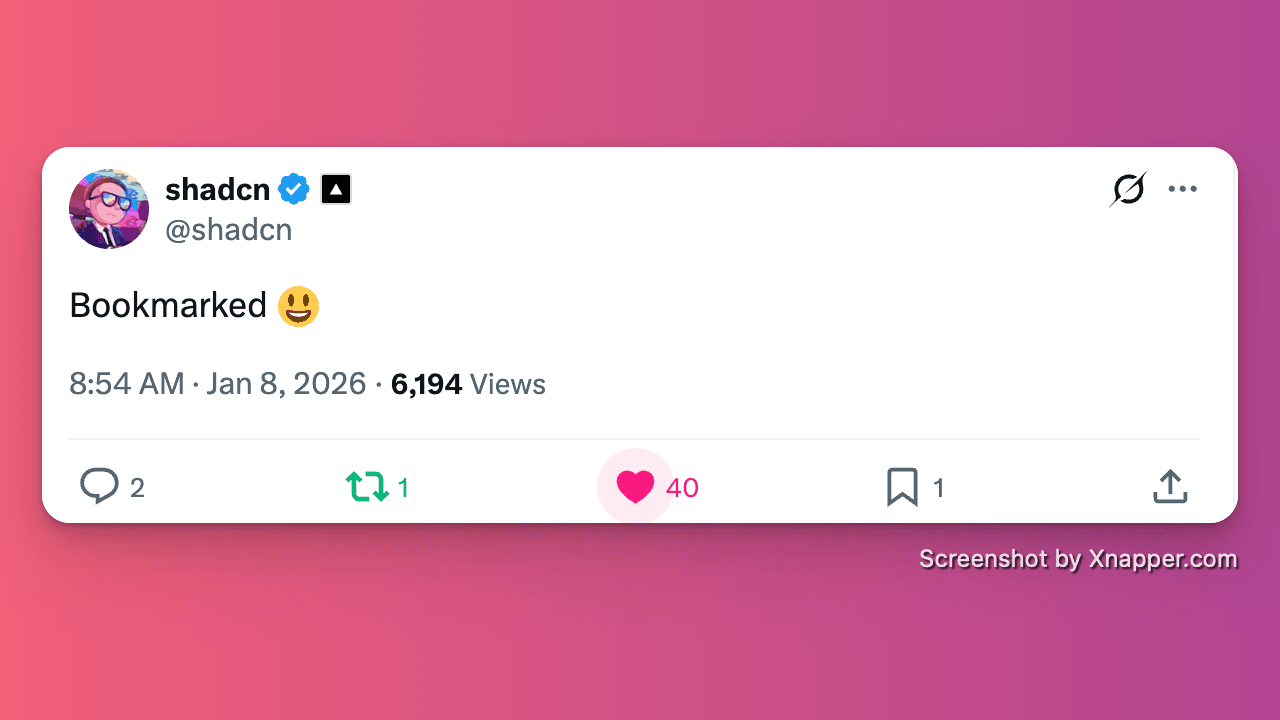This screenshot has height=720, width=1280.
Task: Click the "Bookmarked" tweet text
Action: 168,306
